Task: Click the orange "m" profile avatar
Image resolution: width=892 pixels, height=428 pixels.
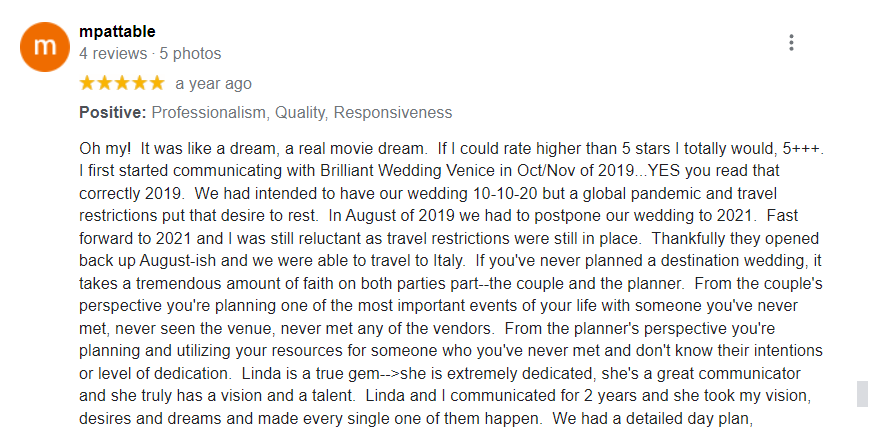Action: coord(45,46)
